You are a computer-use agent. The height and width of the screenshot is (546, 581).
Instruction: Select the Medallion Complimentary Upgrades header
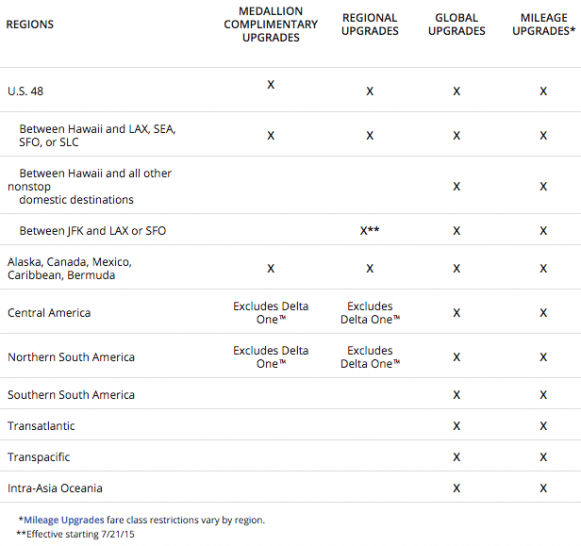pyautogui.click(x=270, y=24)
